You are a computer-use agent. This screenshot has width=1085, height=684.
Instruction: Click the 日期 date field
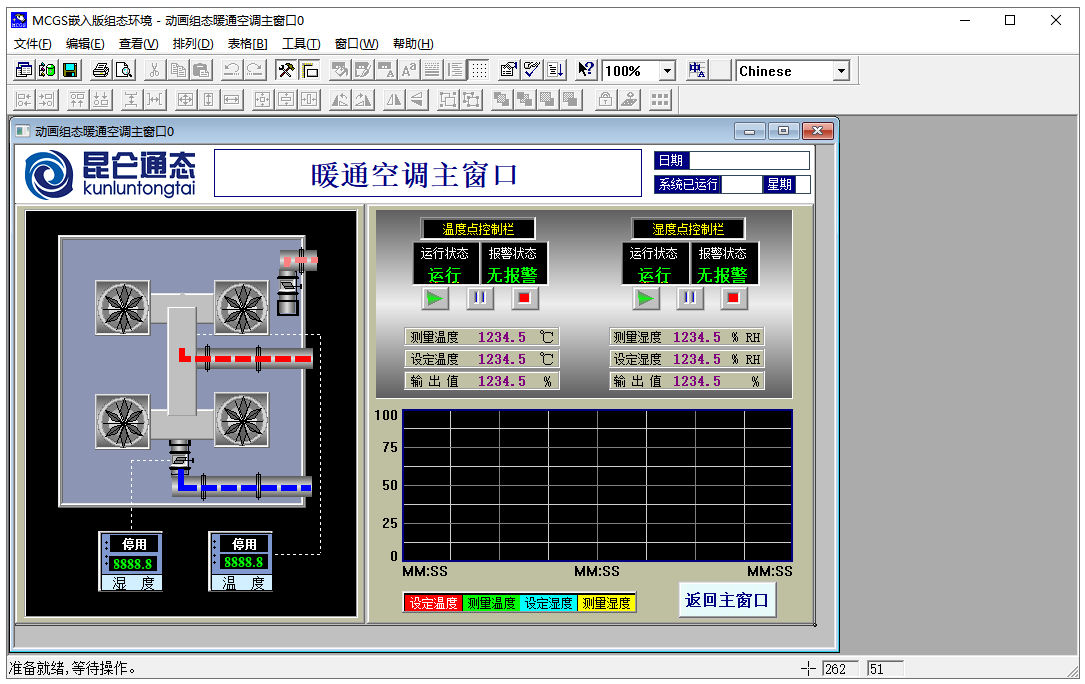tap(749, 161)
